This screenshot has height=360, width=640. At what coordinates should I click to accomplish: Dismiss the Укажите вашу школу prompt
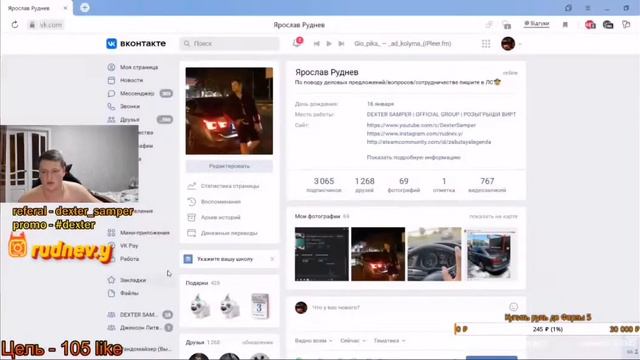[272, 259]
